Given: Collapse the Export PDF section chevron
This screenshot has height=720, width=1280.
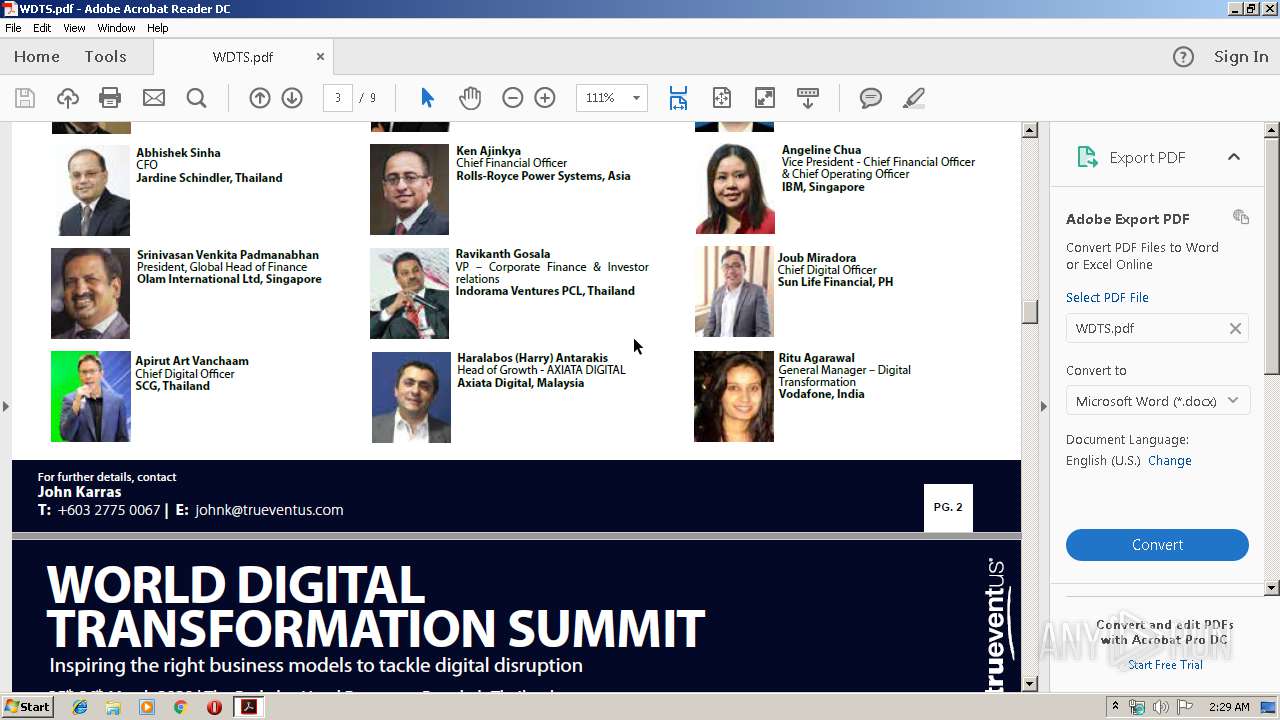Looking at the screenshot, I should click(x=1234, y=157).
